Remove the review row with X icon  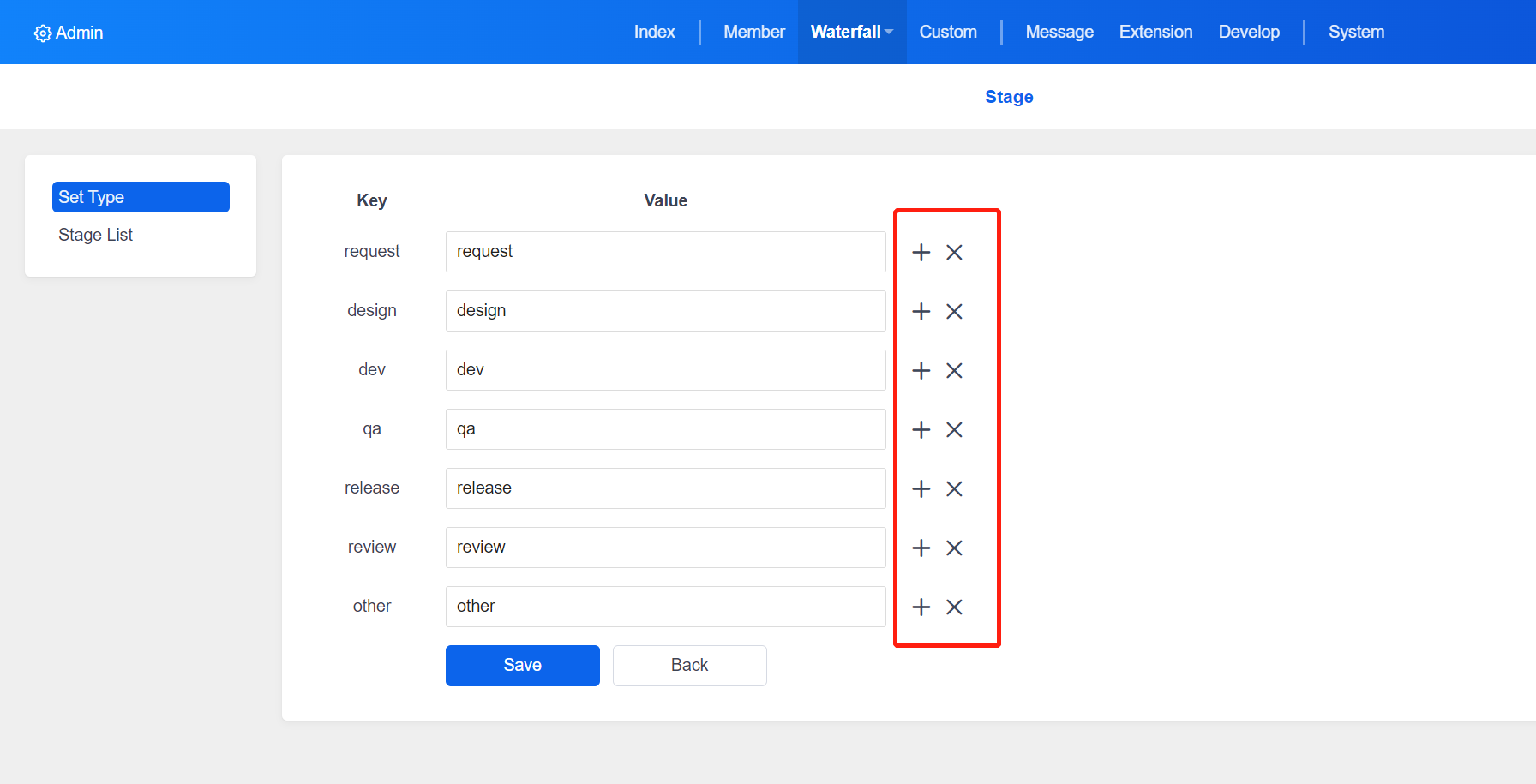point(954,548)
